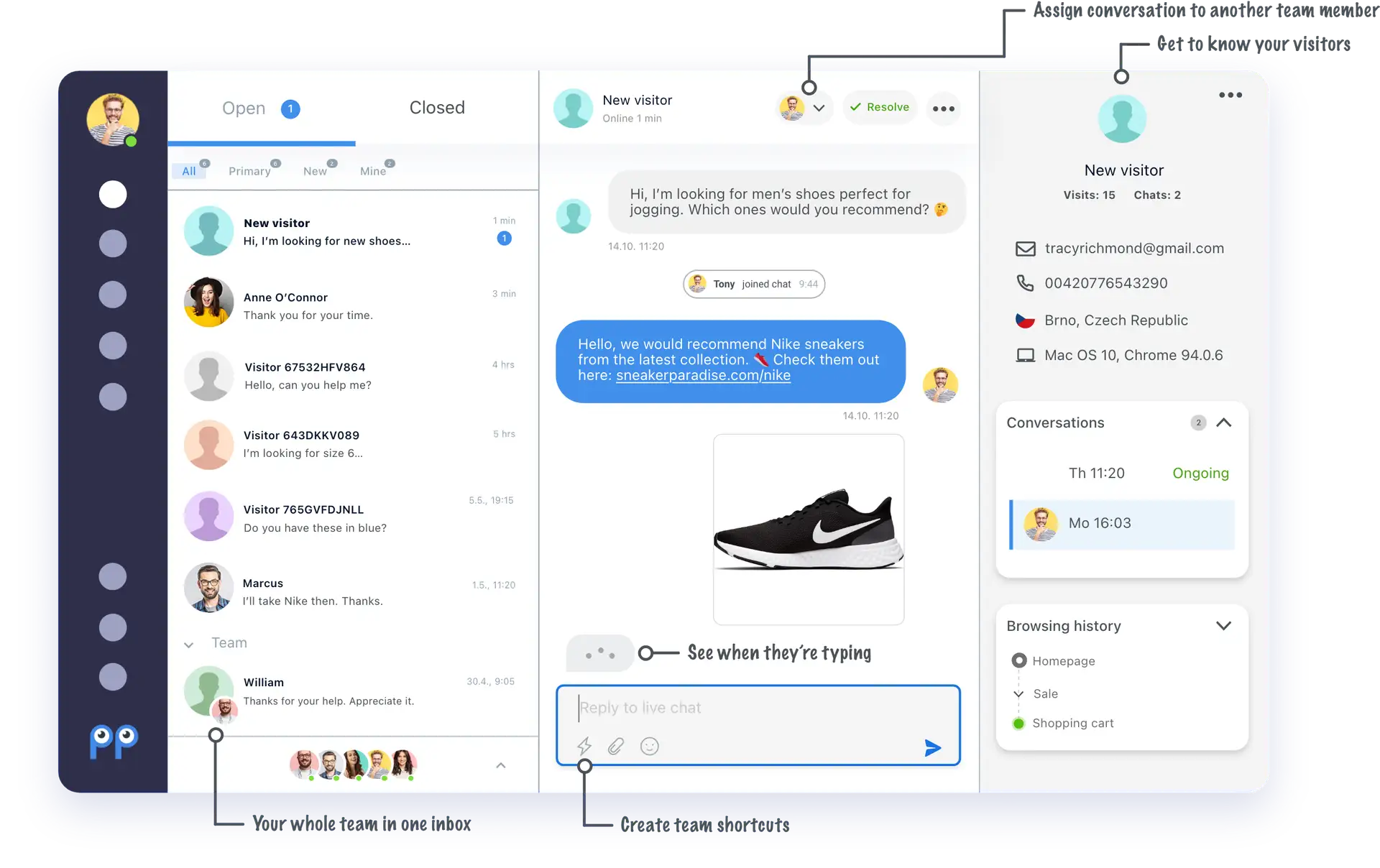
Task: Open the Marcus conversation row
Action: coord(353,588)
